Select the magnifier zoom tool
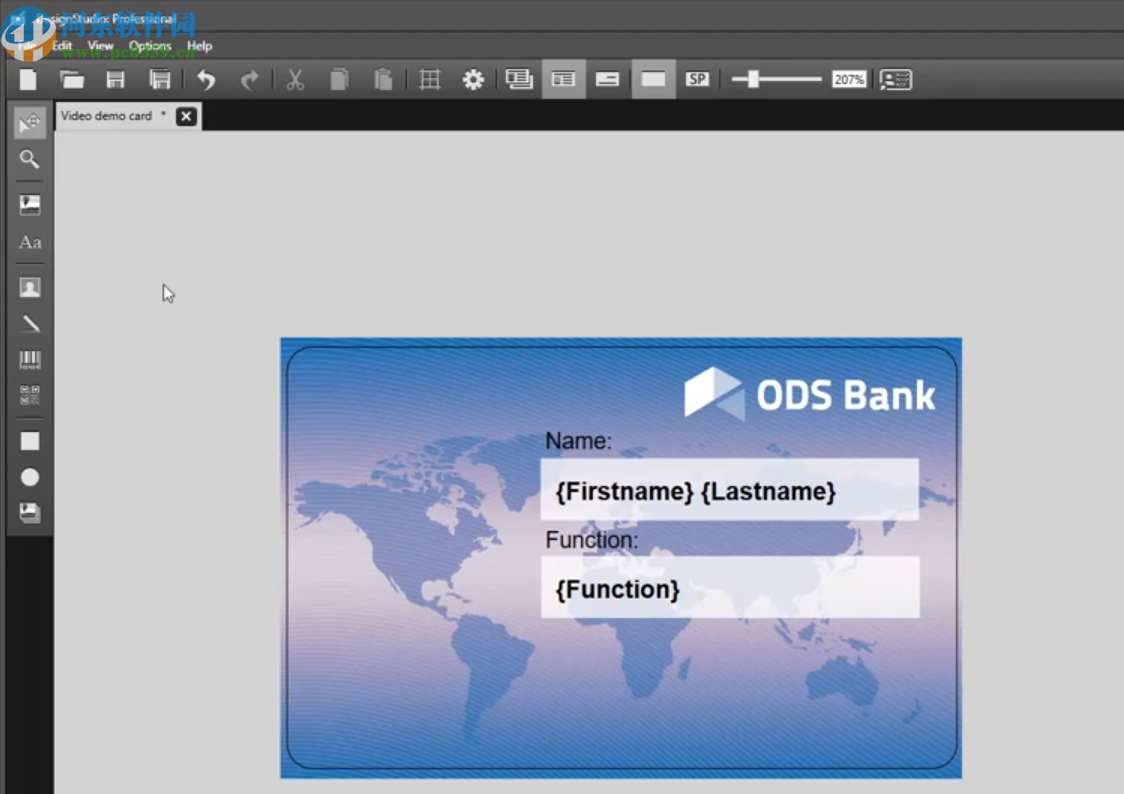The width and height of the screenshot is (1124, 794). click(x=29, y=159)
